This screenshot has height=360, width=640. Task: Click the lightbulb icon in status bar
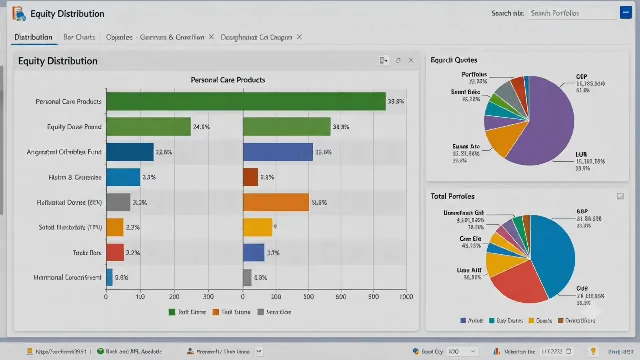tap(593, 351)
